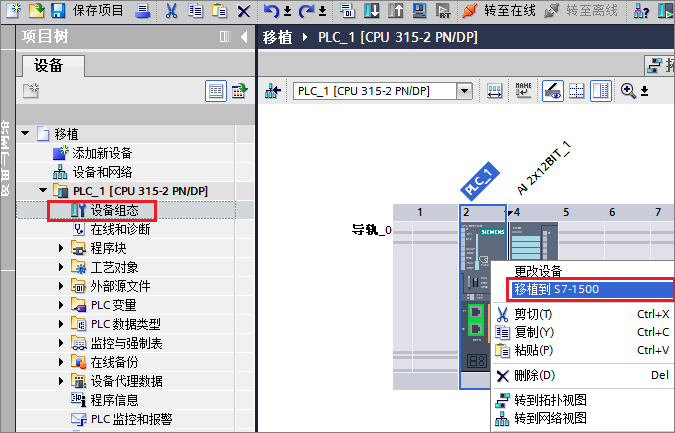Toggle the page break grid icon
675x433 pixels.
pyautogui.click(x=576, y=91)
